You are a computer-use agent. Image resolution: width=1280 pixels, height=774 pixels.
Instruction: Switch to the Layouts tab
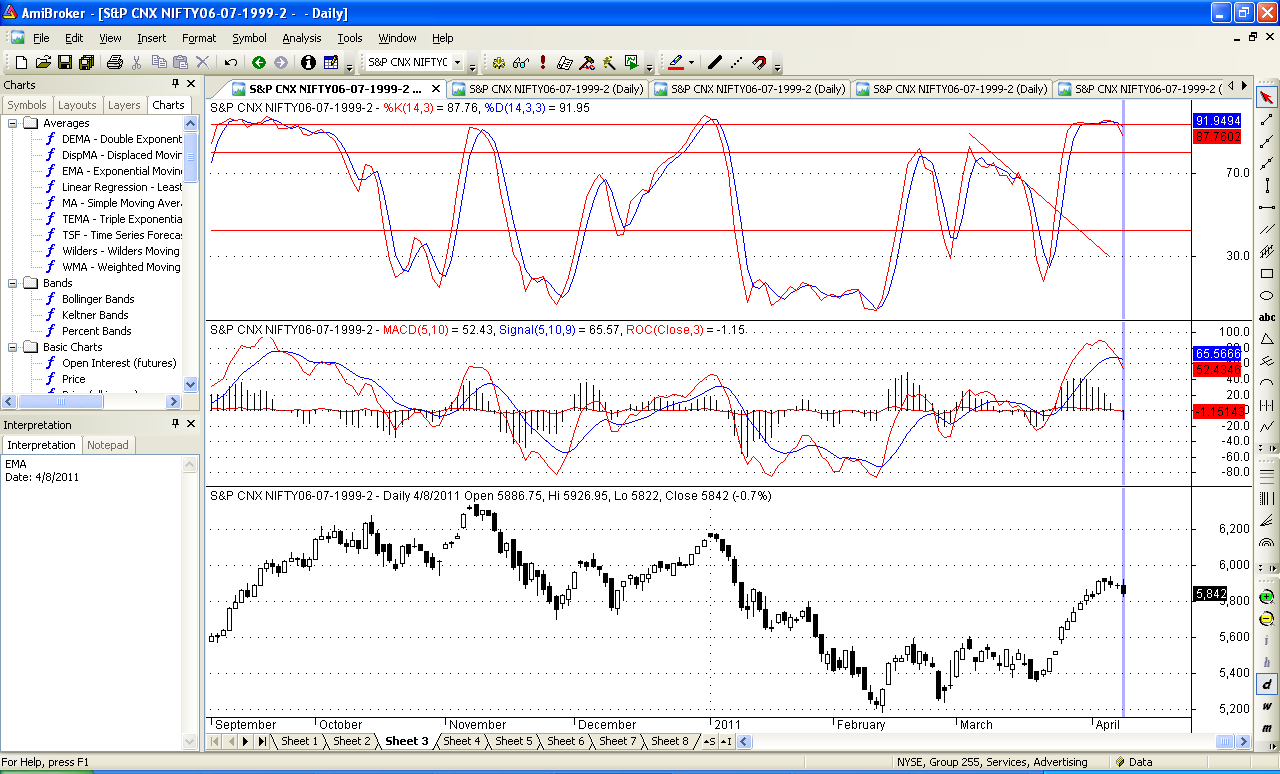coord(77,105)
